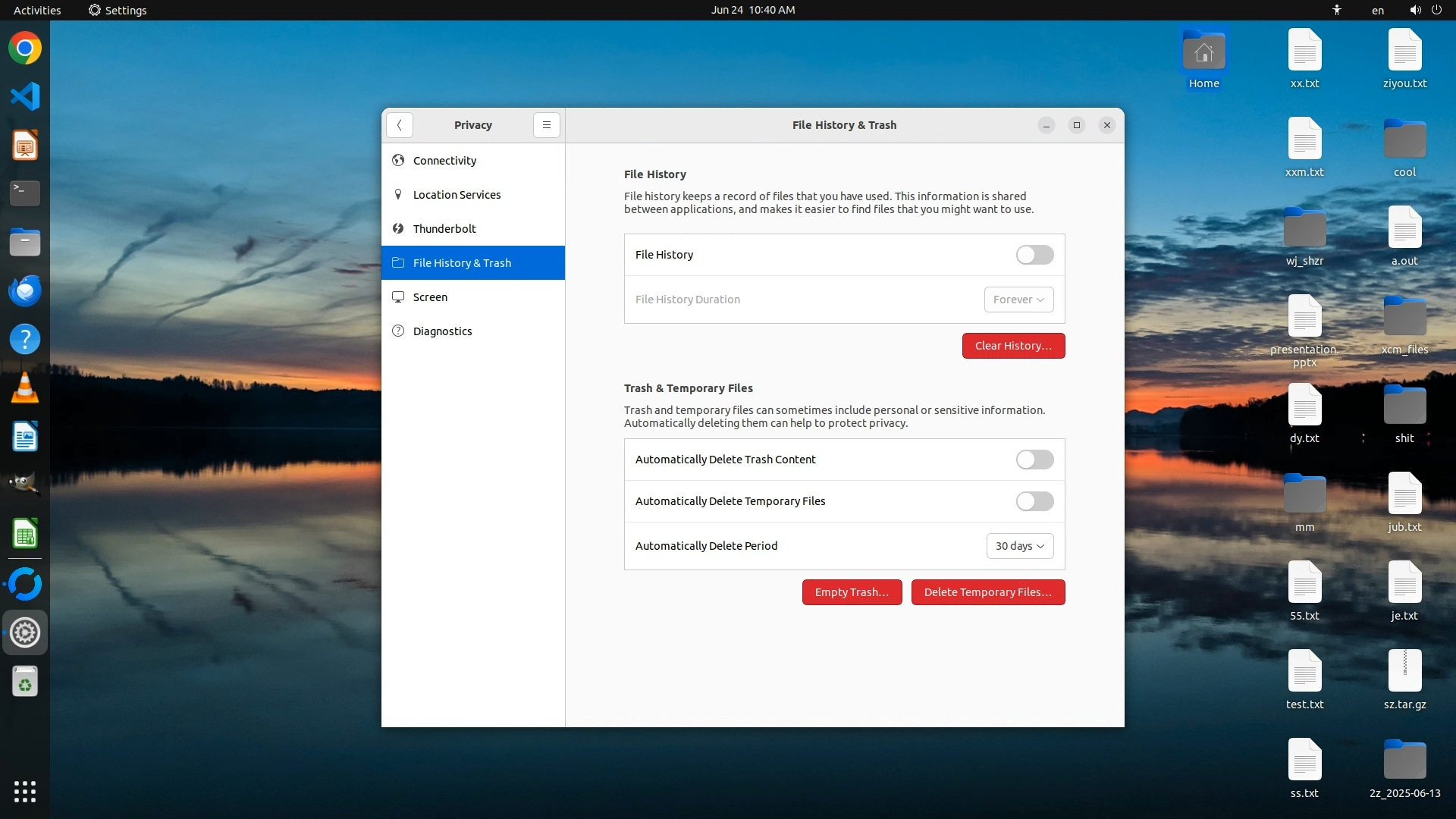
Task: Switch to the Screen privacy section
Action: coord(430,297)
